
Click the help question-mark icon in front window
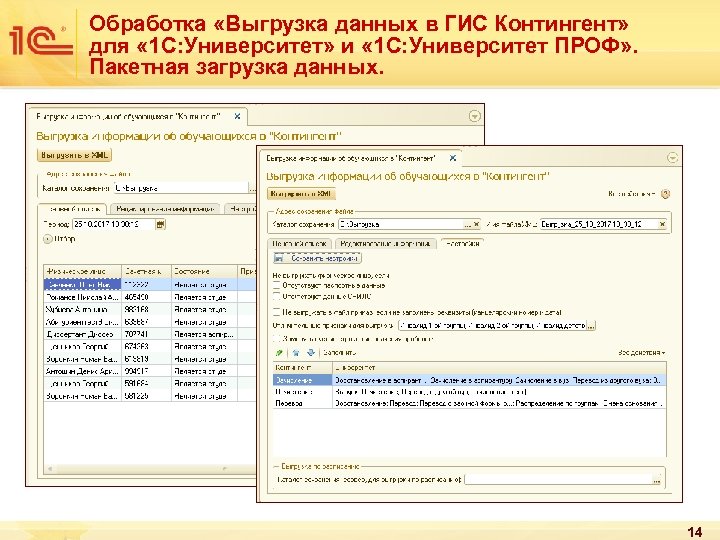(x=665, y=194)
